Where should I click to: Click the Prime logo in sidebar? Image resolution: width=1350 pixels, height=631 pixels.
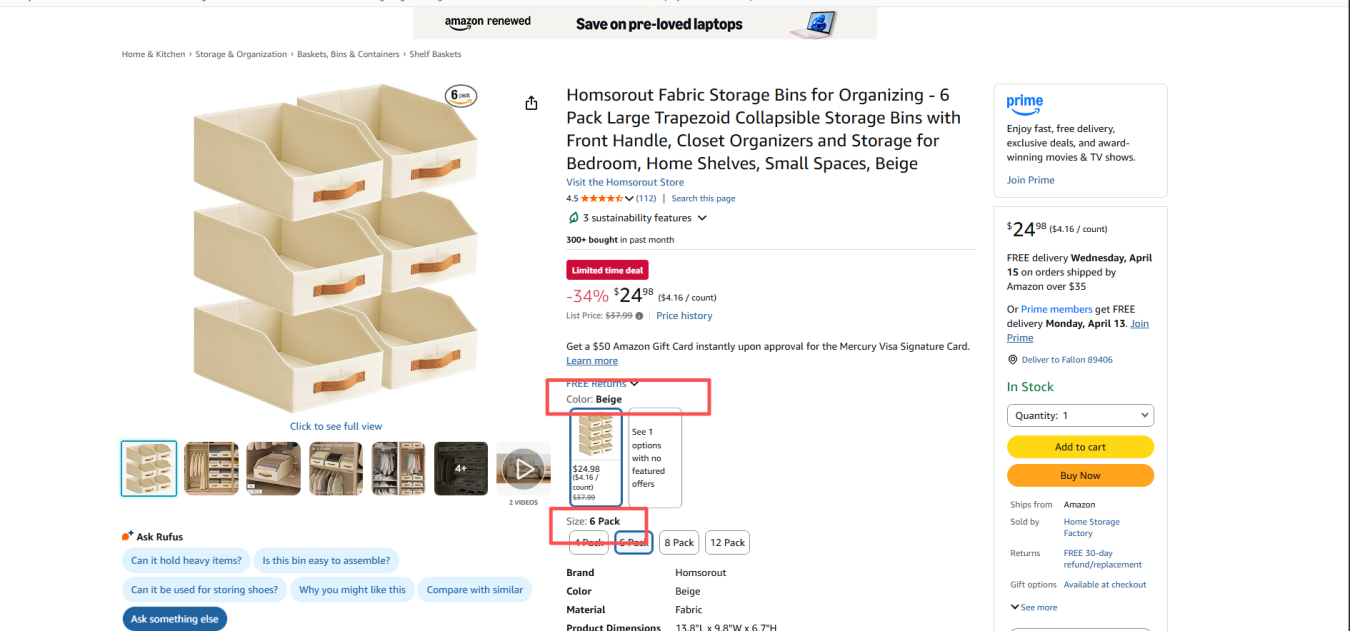pyautogui.click(x=1025, y=101)
